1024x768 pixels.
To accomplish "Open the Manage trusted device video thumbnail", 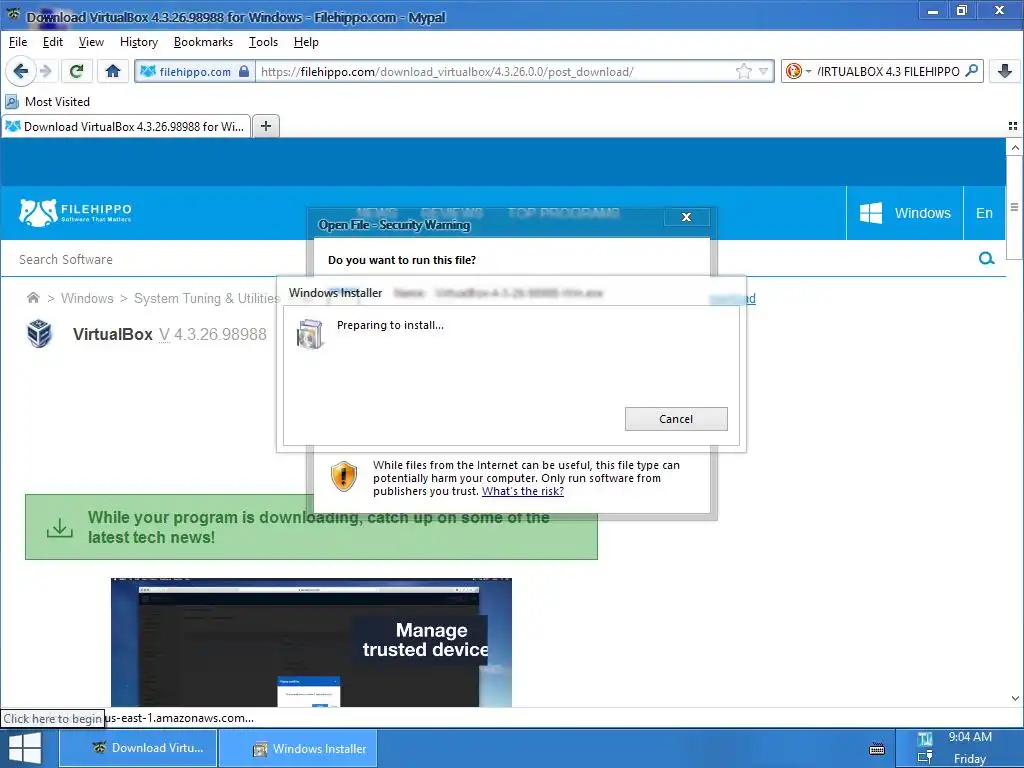I will pos(311,642).
